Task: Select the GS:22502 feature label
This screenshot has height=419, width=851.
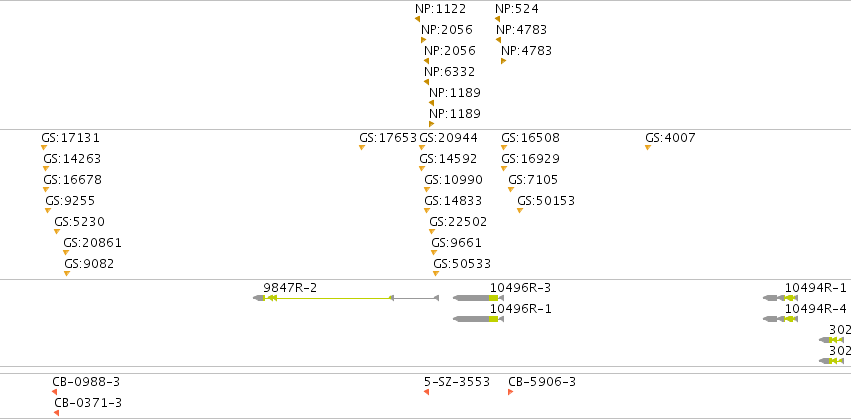Action: click(458, 221)
